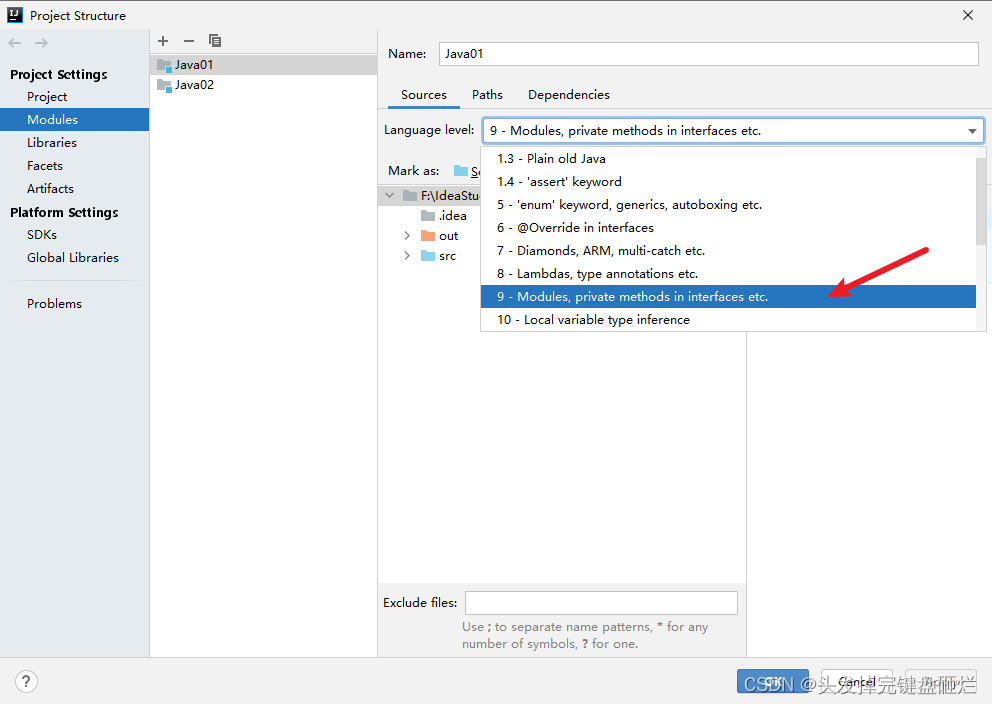Choose 1.4 - 'assert' keyword level
The image size is (992, 704).
(x=728, y=182)
